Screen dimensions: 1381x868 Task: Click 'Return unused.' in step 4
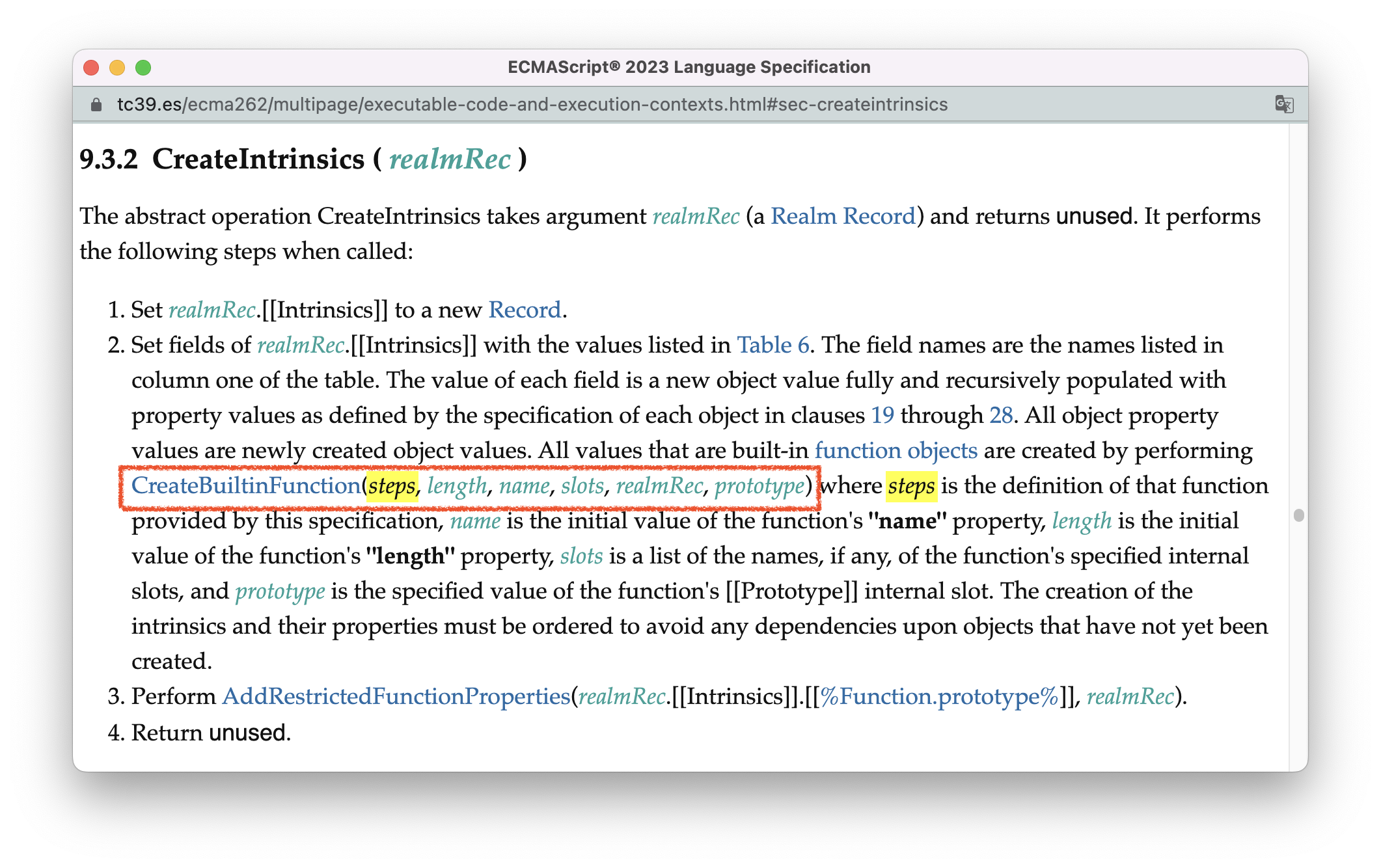(x=211, y=733)
